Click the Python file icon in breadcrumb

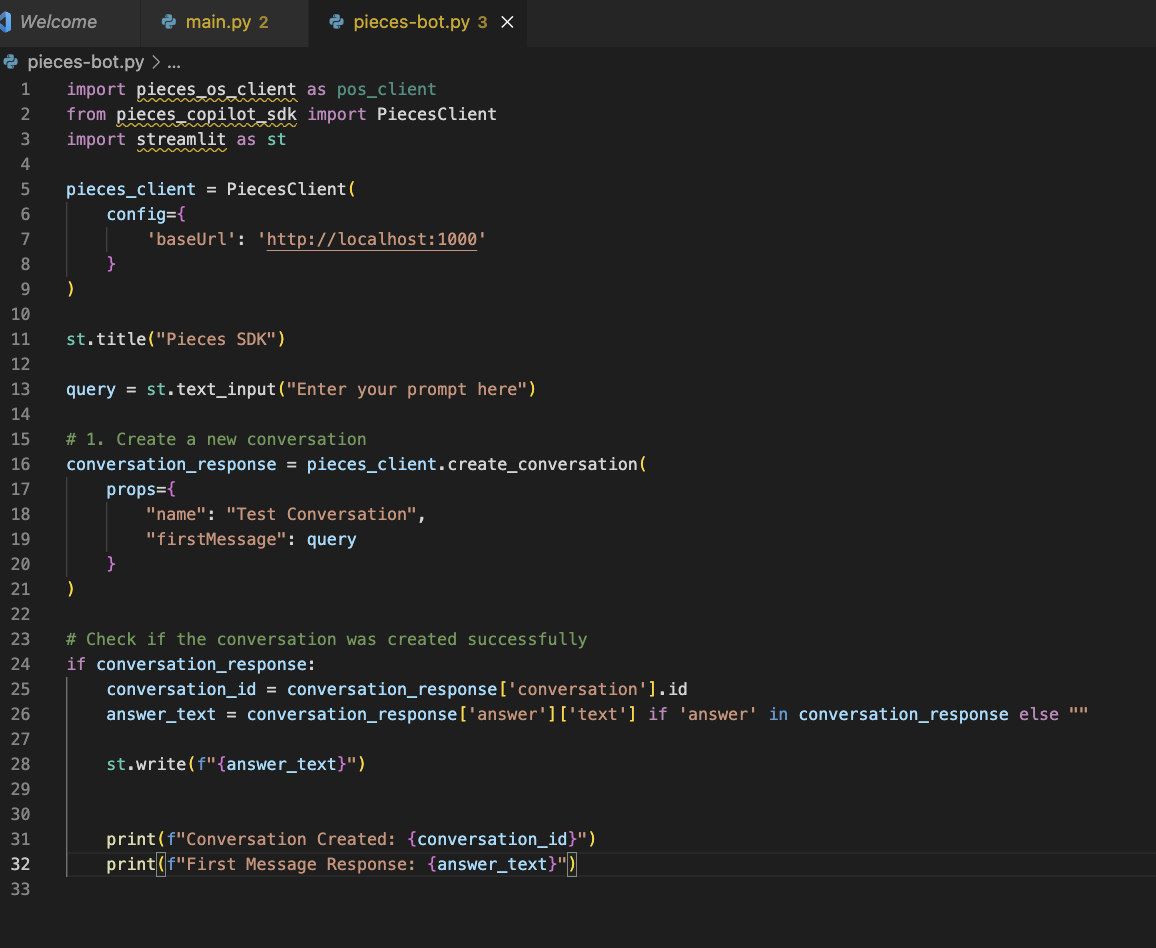10,62
